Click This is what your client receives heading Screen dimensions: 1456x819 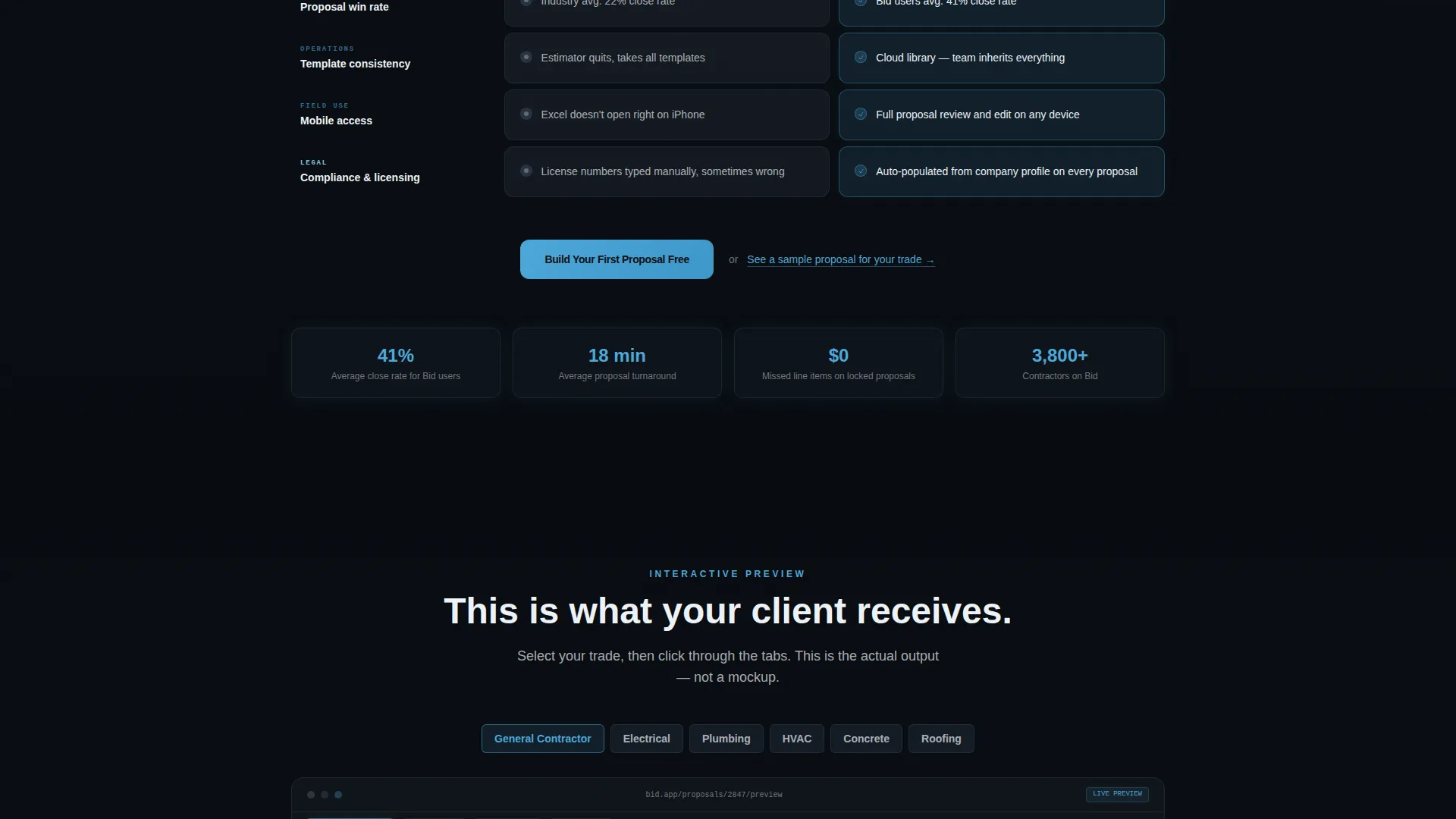pos(728,611)
